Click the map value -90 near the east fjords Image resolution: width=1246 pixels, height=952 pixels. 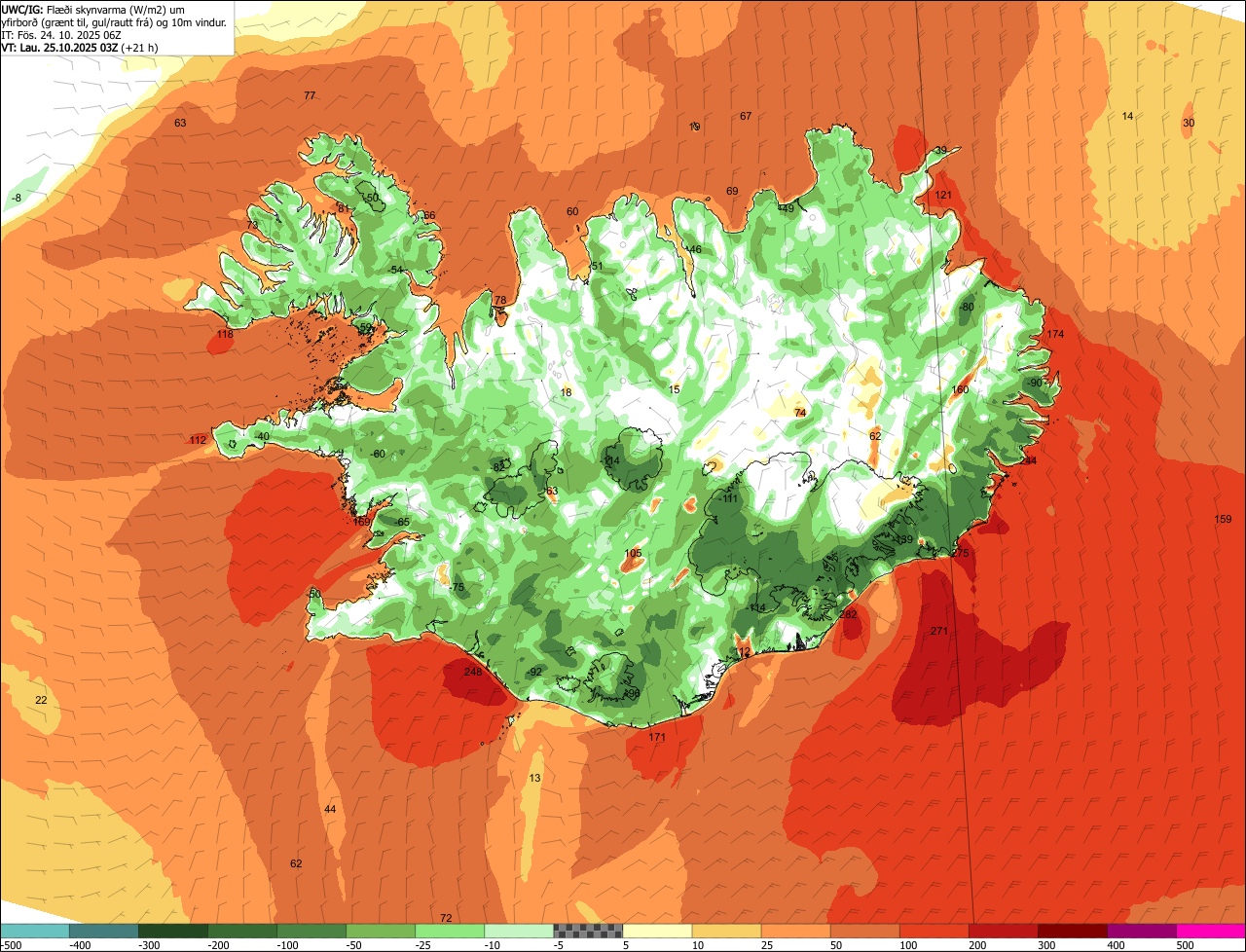[x=1034, y=383]
